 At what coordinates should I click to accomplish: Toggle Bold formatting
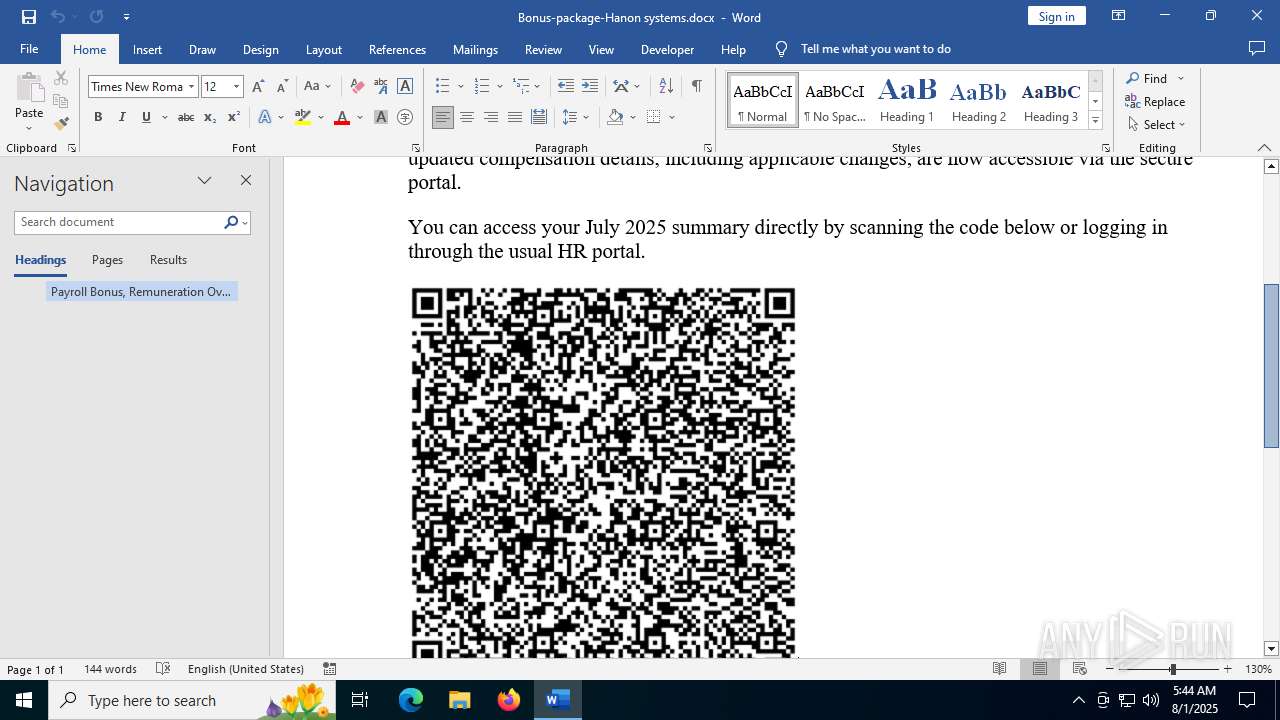pyautogui.click(x=98, y=117)
